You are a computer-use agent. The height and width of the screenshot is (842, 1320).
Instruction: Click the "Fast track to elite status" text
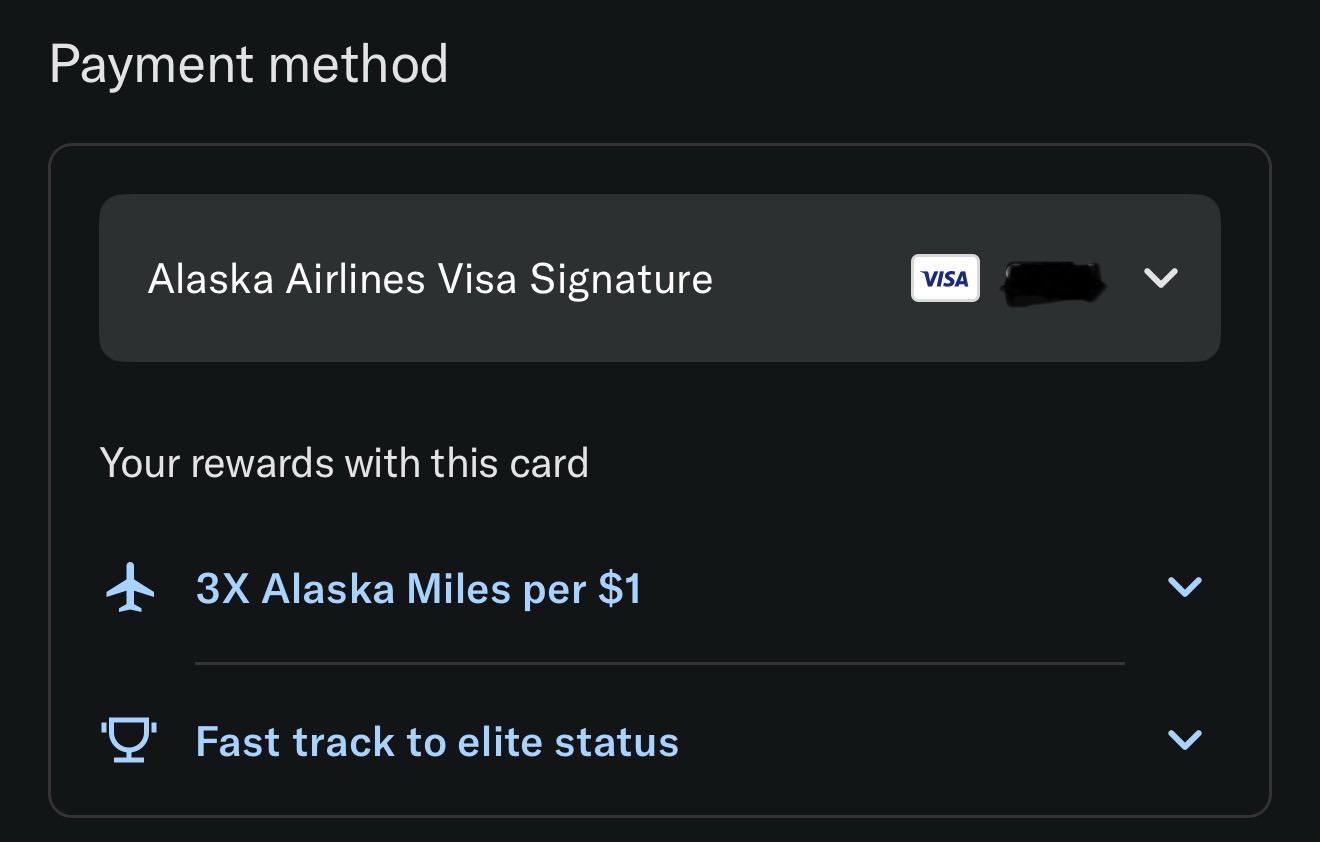click(437, 742)
